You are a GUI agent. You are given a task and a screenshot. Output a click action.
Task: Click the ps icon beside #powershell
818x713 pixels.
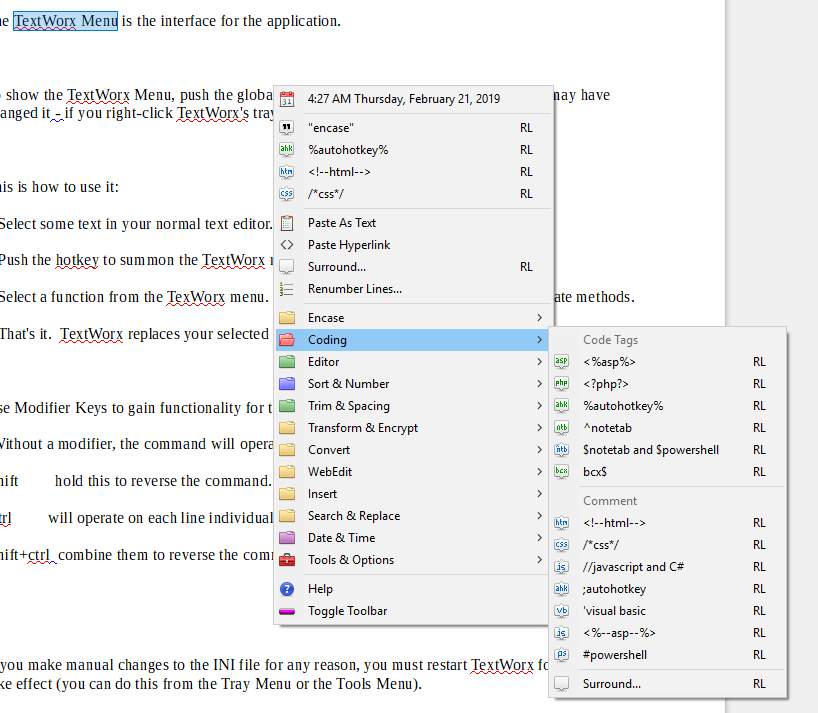[x=561, y=655]
